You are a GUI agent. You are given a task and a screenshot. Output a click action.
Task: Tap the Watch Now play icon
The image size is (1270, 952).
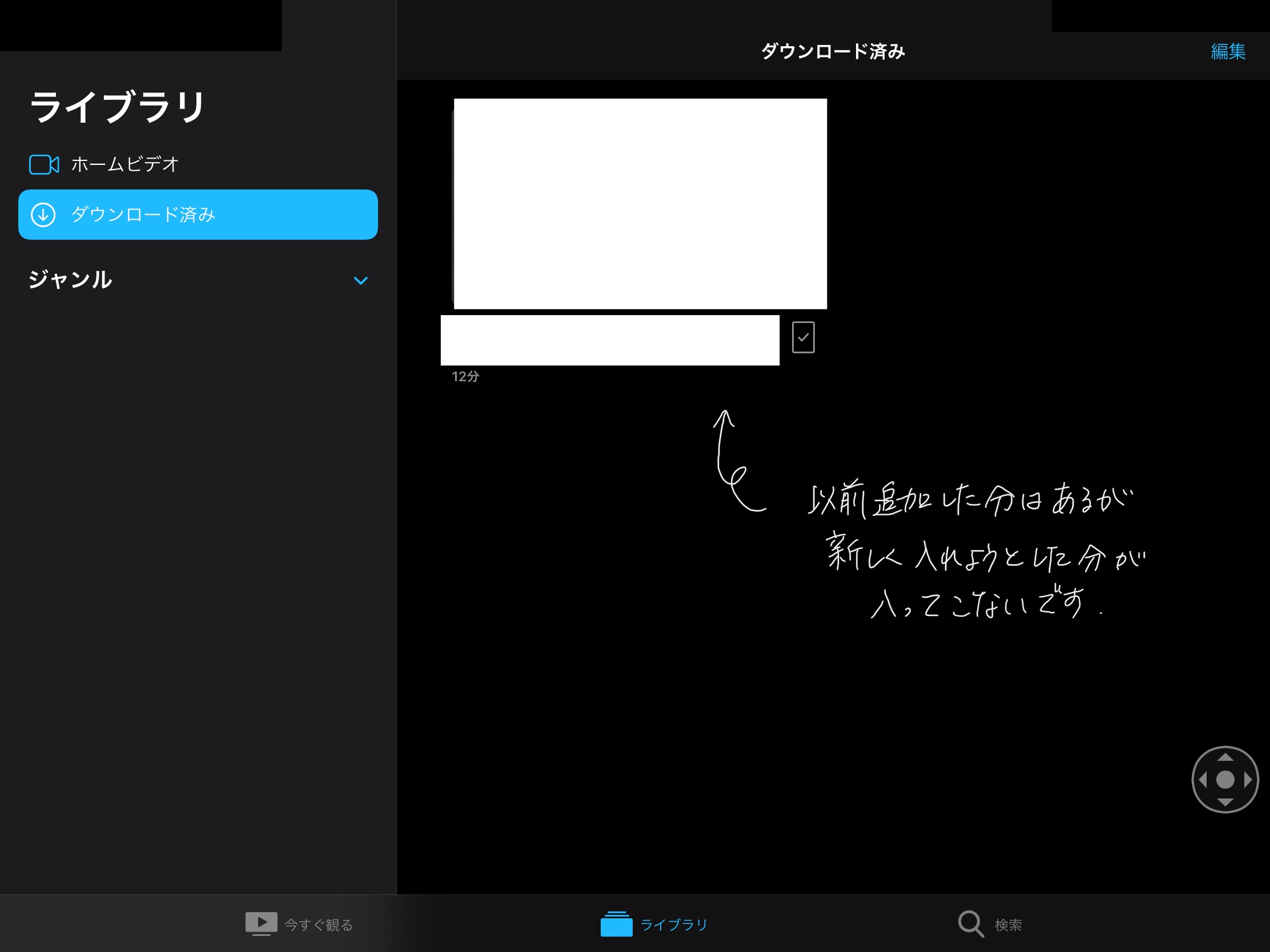pyautogui.click(x=261, y=923)
